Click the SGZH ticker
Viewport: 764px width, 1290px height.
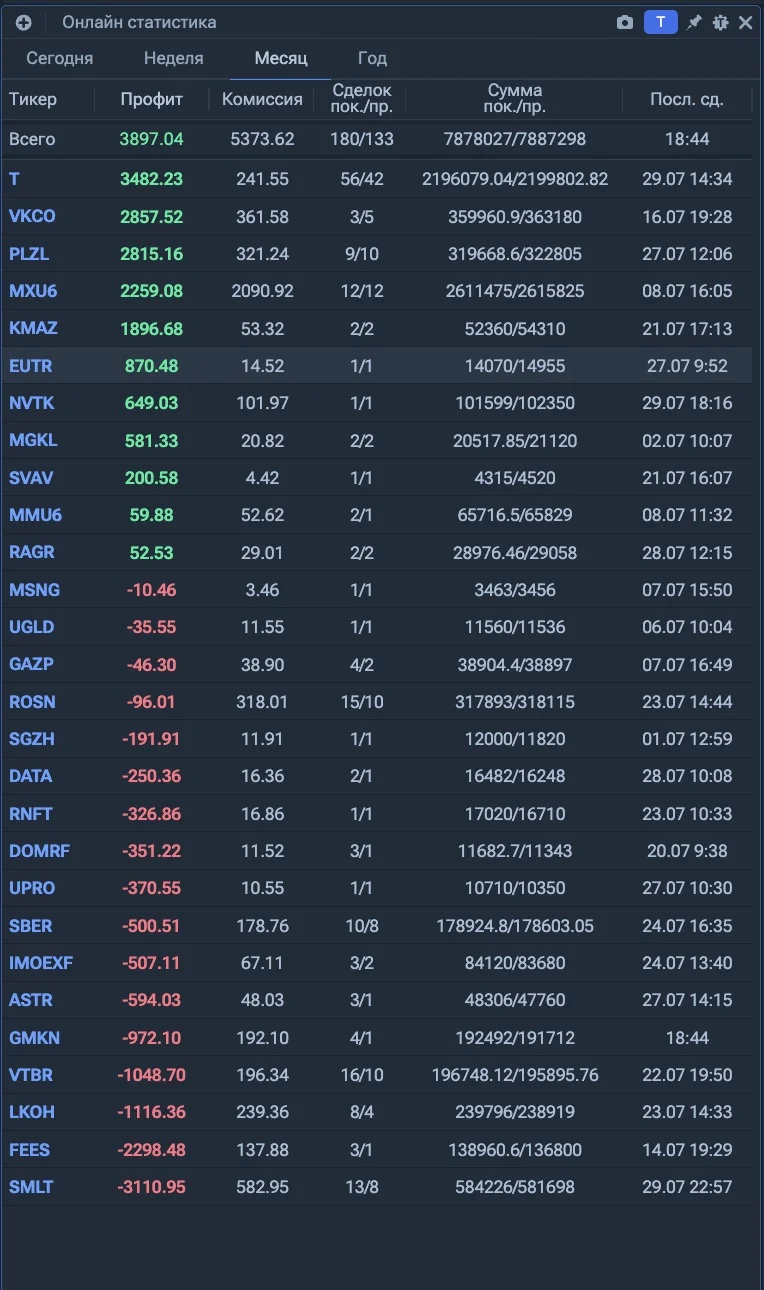32,739
